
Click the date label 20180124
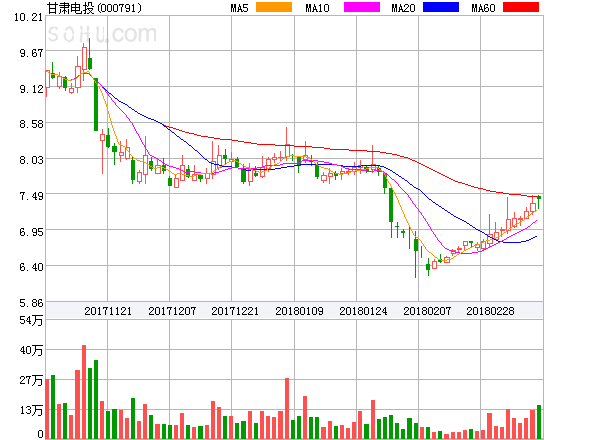click(x=363, y=311)
